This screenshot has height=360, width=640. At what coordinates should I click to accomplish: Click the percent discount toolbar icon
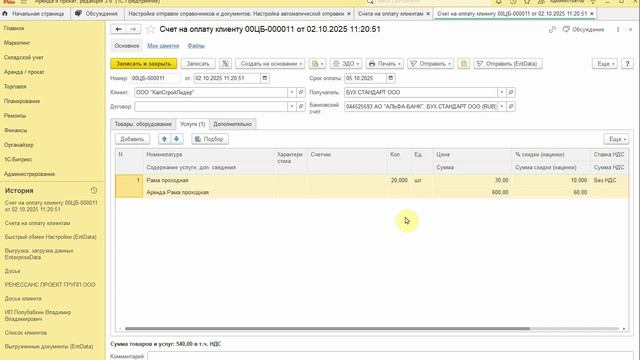click(x=225, y=64)
